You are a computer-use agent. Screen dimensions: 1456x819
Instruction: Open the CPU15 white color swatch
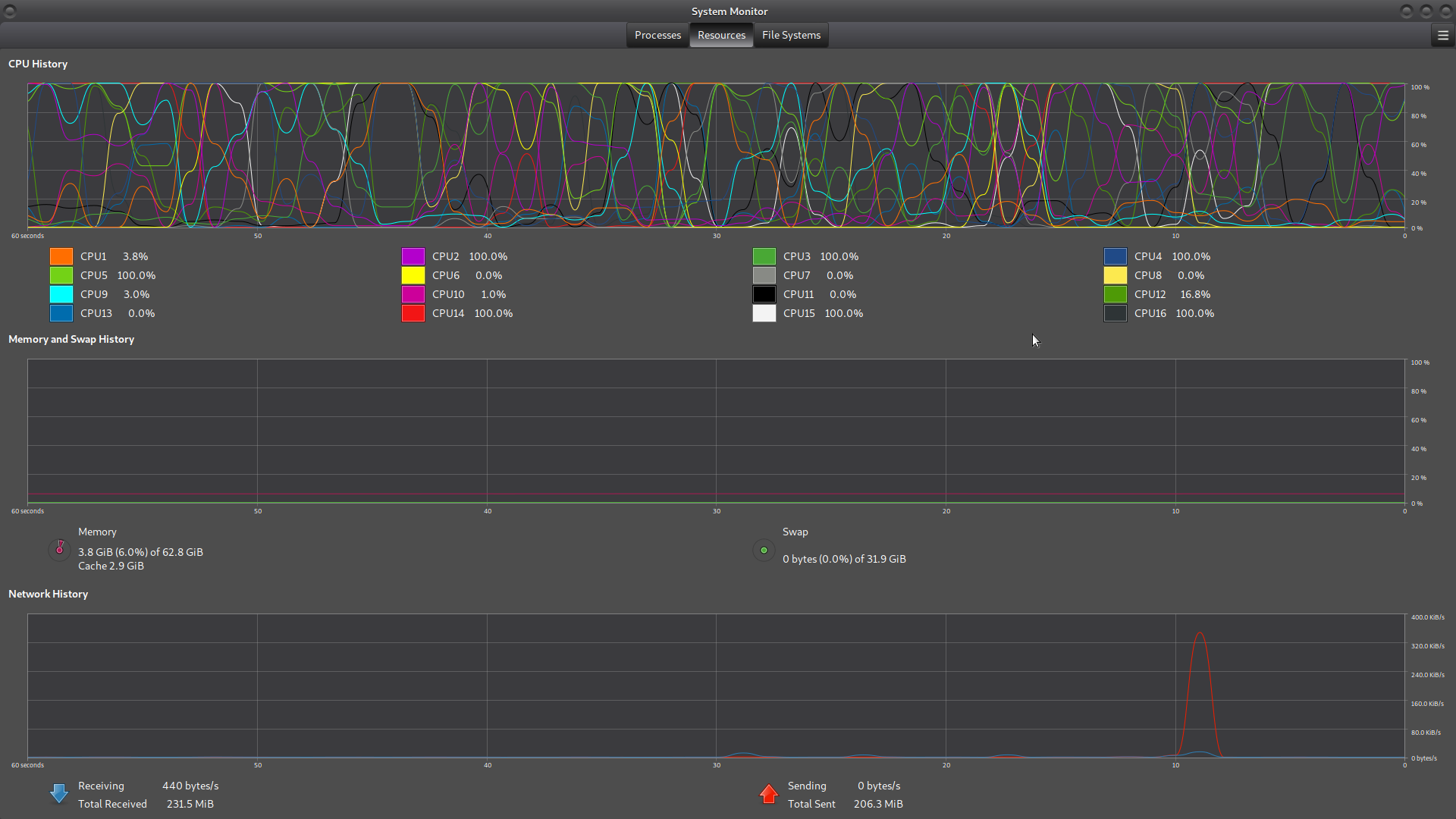tap(764, 313)
